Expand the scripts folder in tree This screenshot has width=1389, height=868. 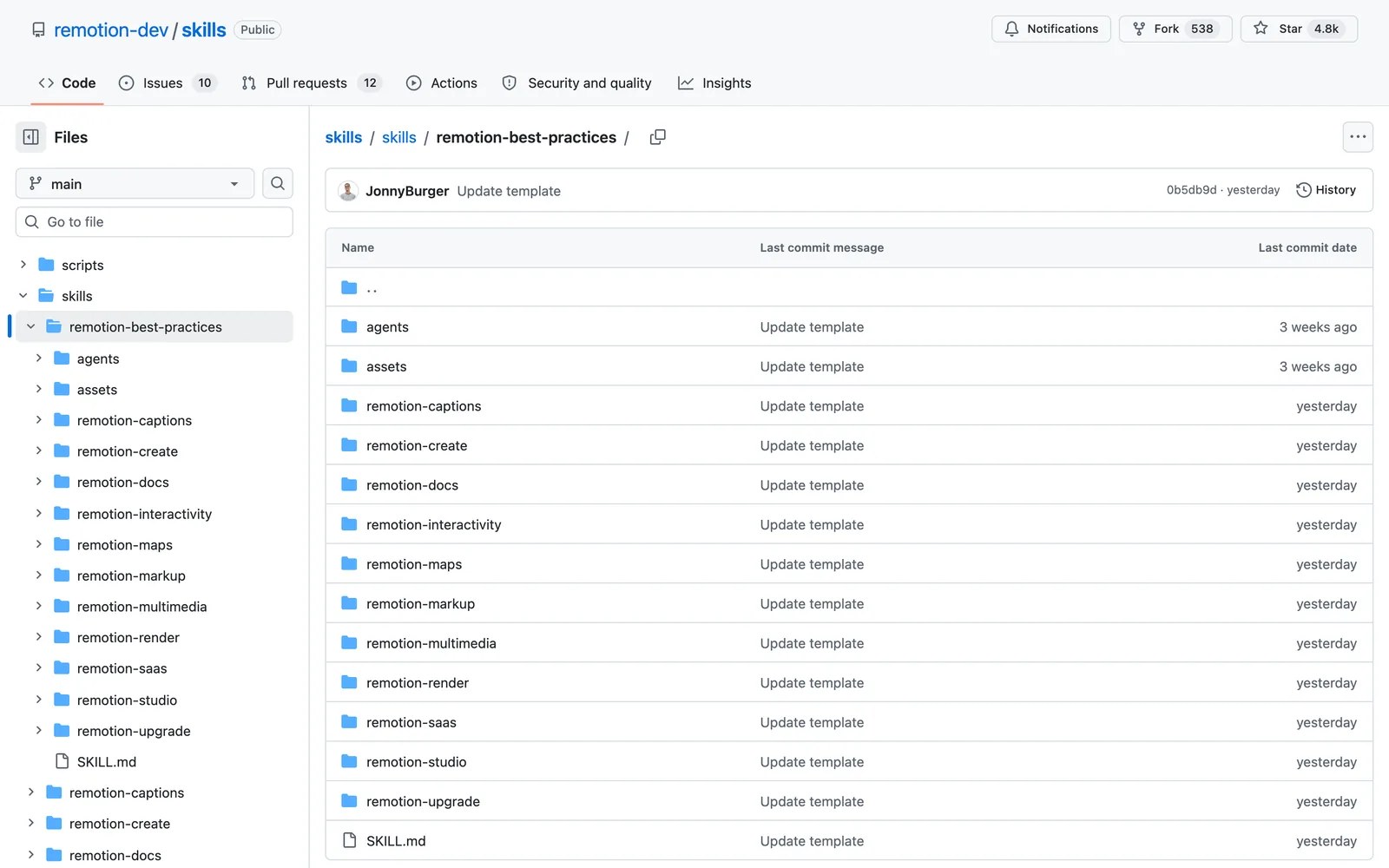(23, 265)
